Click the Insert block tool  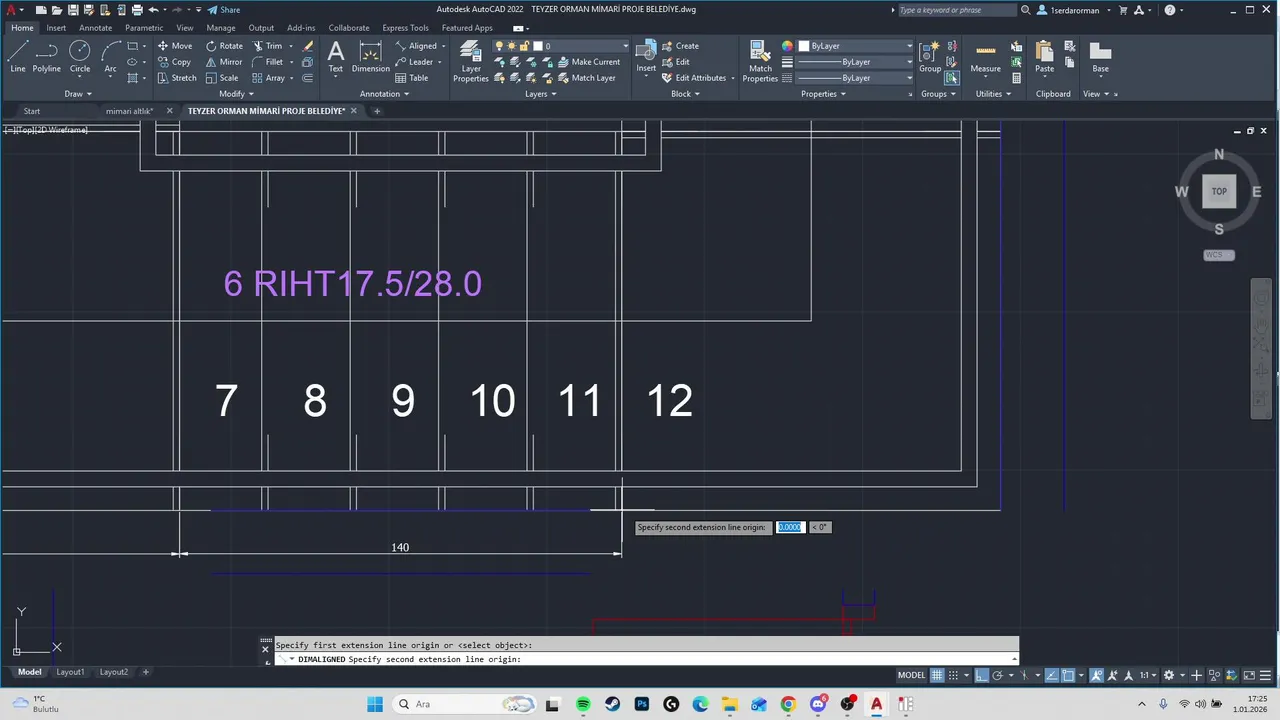(x=646, y=56)
